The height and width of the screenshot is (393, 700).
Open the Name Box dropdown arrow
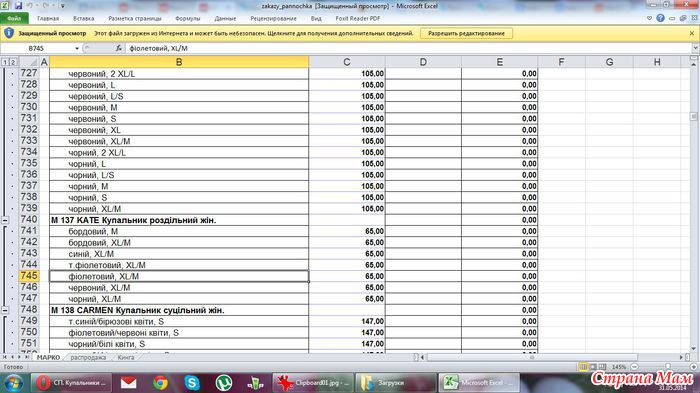[x=77, y=48]
